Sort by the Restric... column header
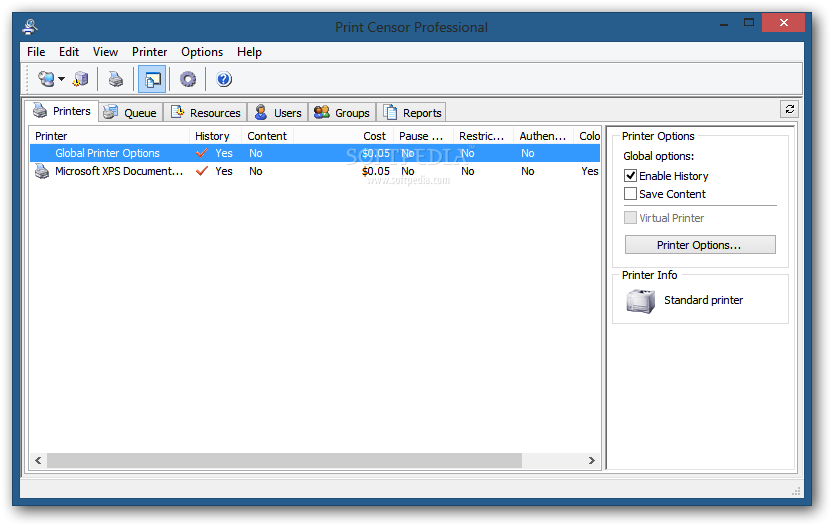The width and height of the screenshot is (832, 526). point(483,136)
